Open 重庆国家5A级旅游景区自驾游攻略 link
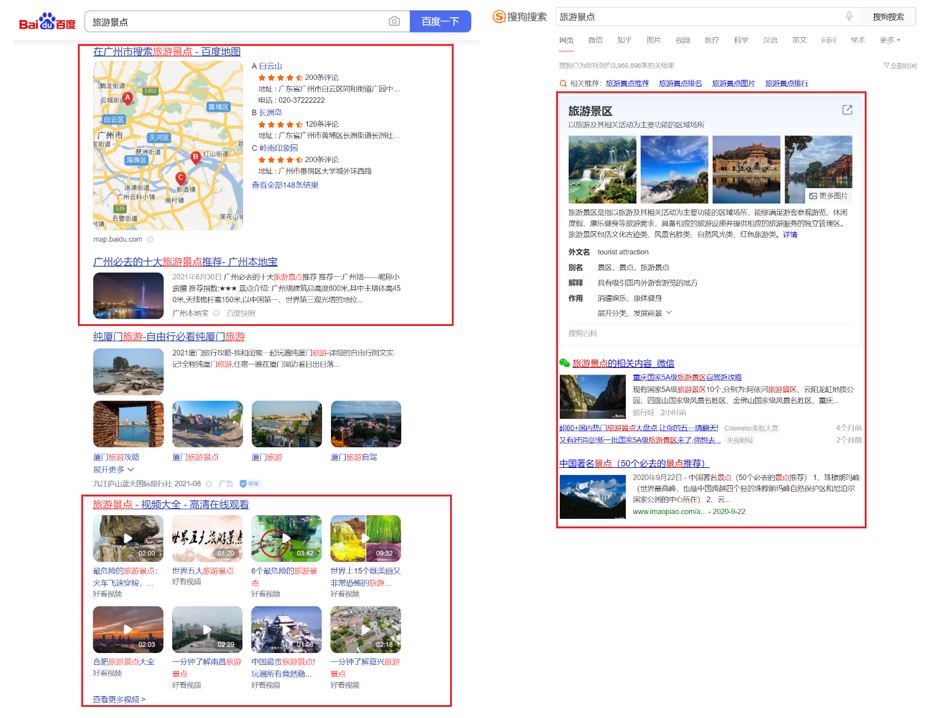The height and width of the screenshot is (718, 946). tap(687, 377)
